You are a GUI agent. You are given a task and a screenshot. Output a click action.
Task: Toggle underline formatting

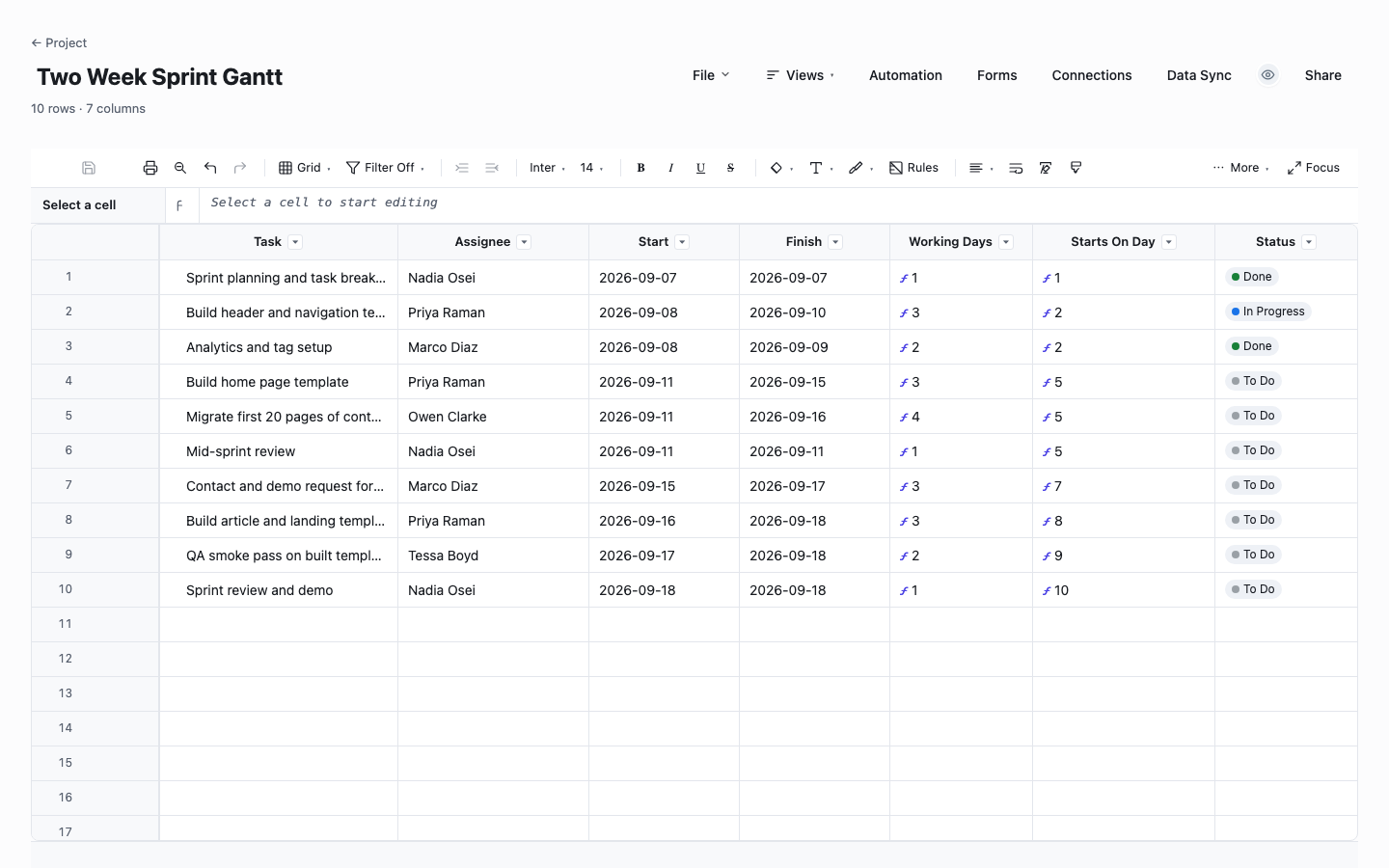coord(700,168)
